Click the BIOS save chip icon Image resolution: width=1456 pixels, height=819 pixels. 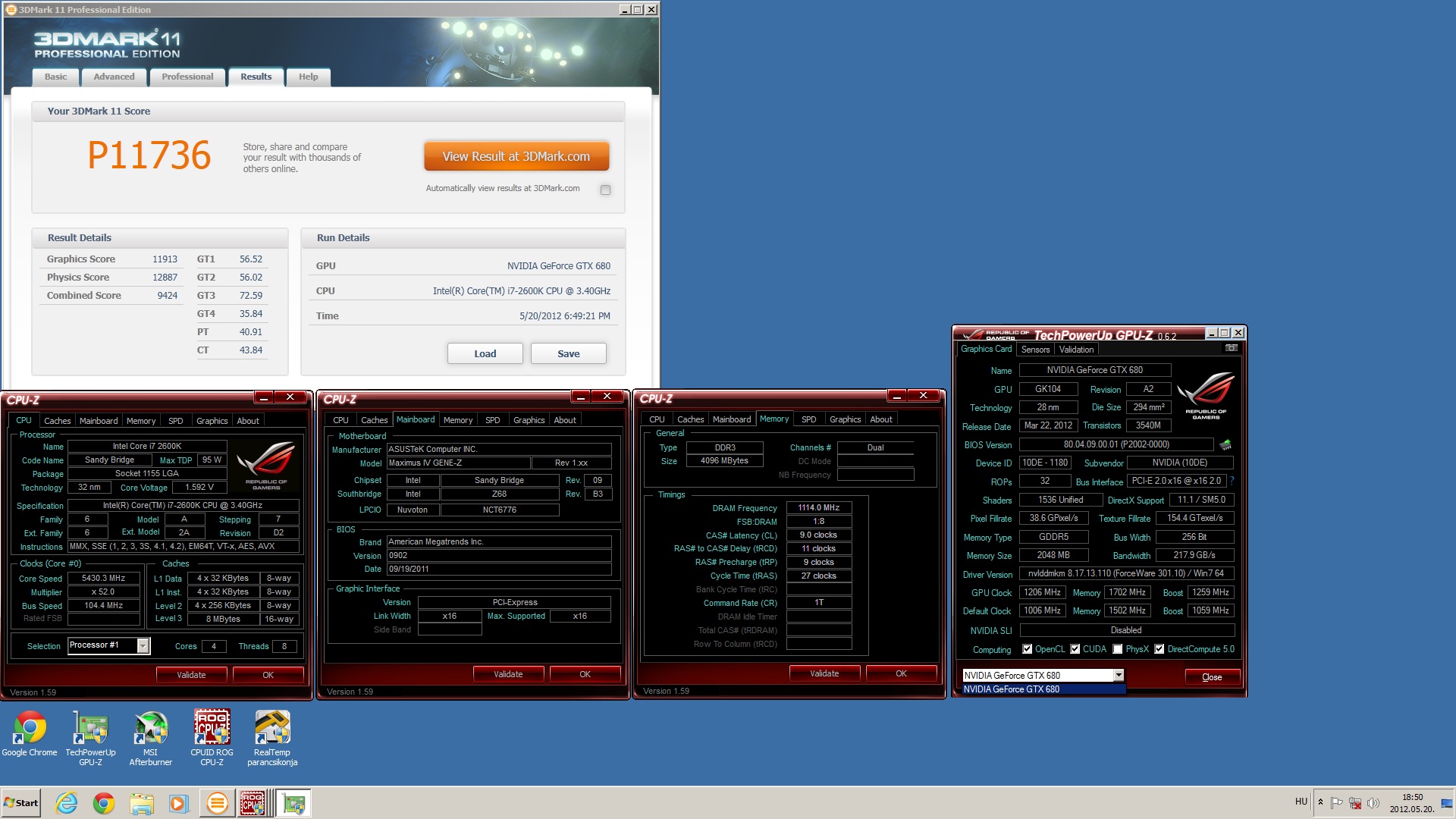tap(1225, 445)
